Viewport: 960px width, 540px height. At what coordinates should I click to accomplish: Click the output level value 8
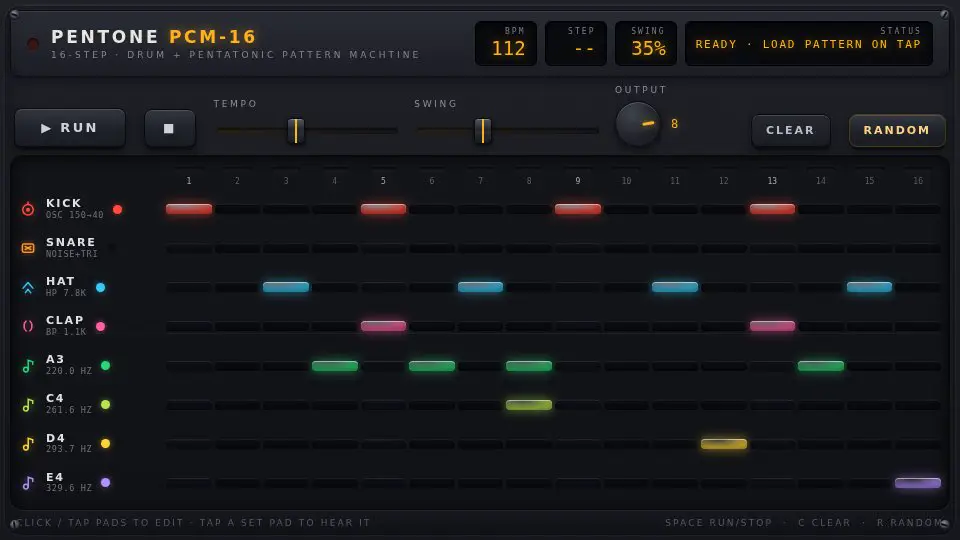click(675, 124)
